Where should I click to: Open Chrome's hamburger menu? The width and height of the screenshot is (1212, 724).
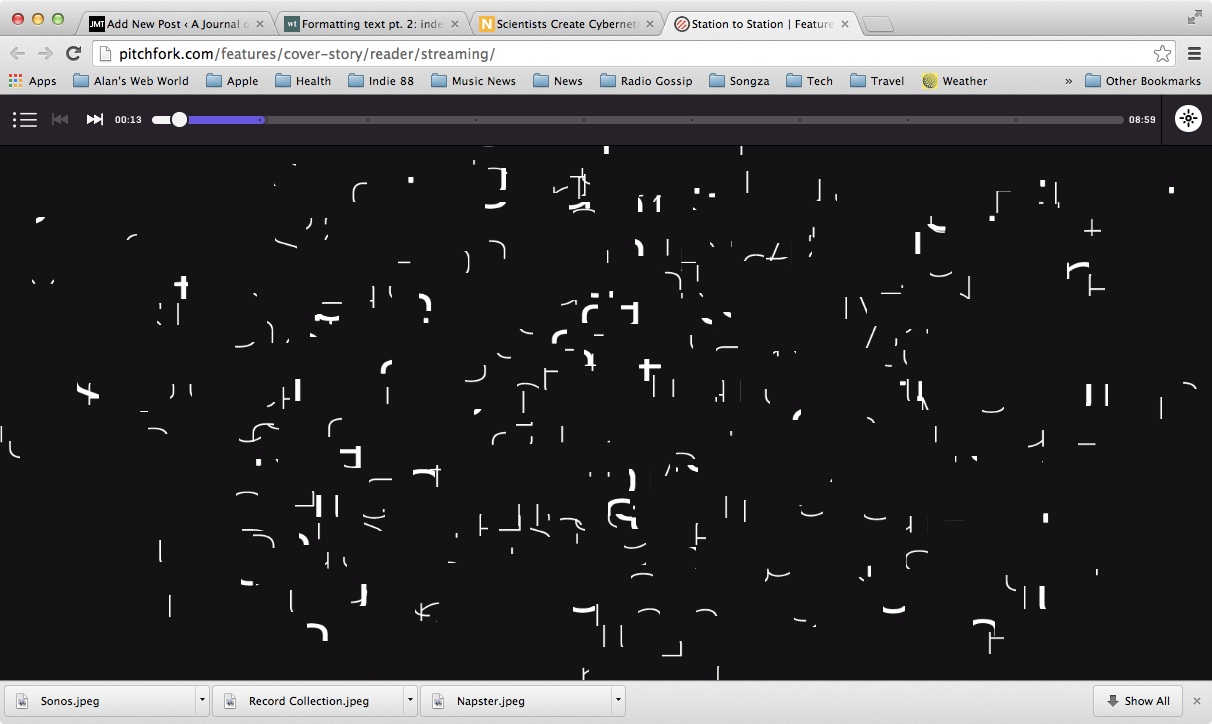[1194, 54]
